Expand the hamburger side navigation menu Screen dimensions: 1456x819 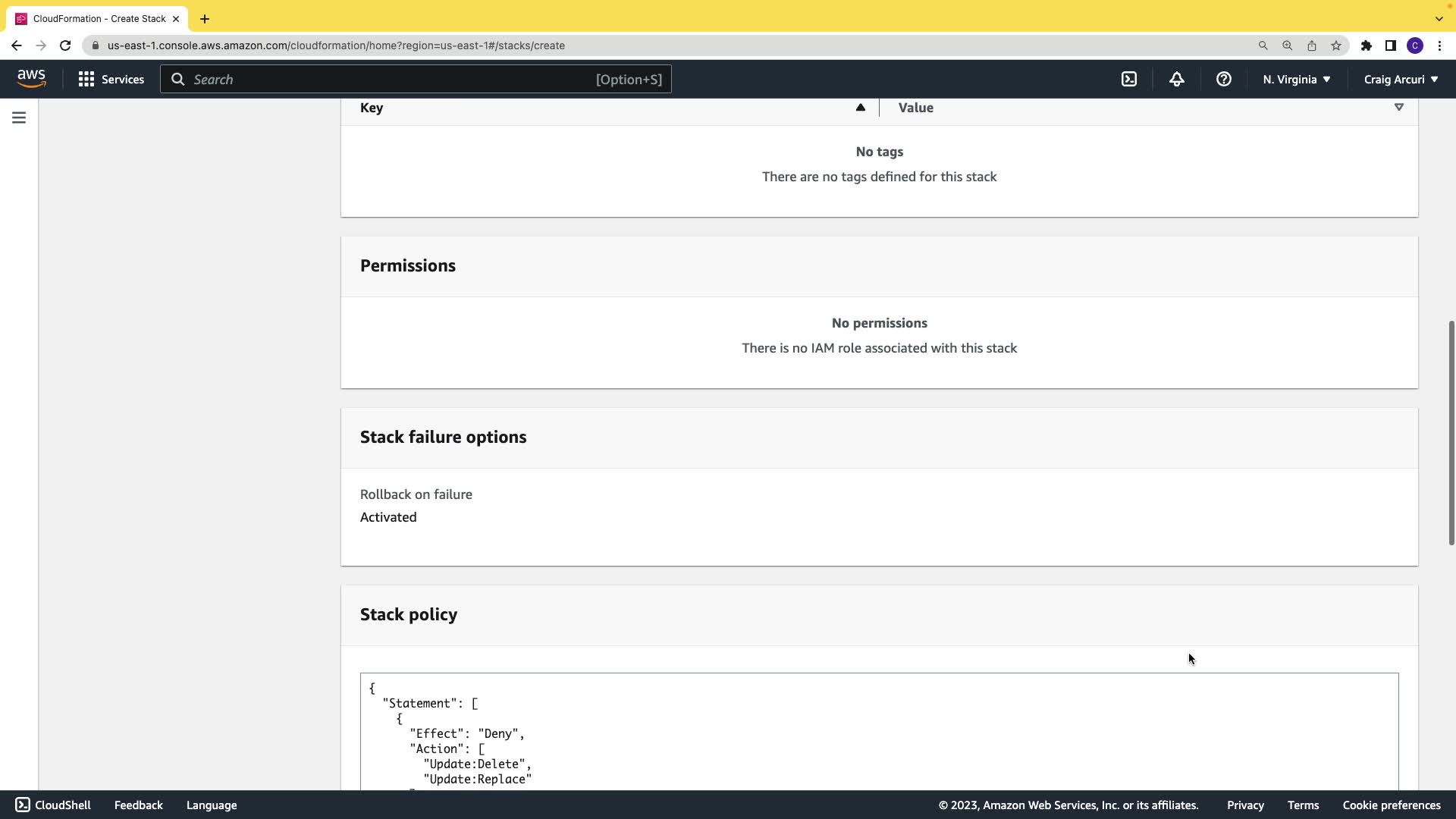pyautogui.click(x=19, y=118)
